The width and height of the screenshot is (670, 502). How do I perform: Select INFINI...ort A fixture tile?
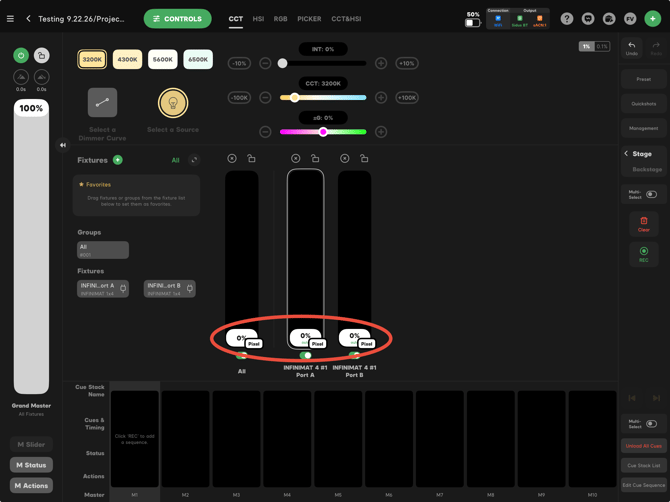point(103,289)
